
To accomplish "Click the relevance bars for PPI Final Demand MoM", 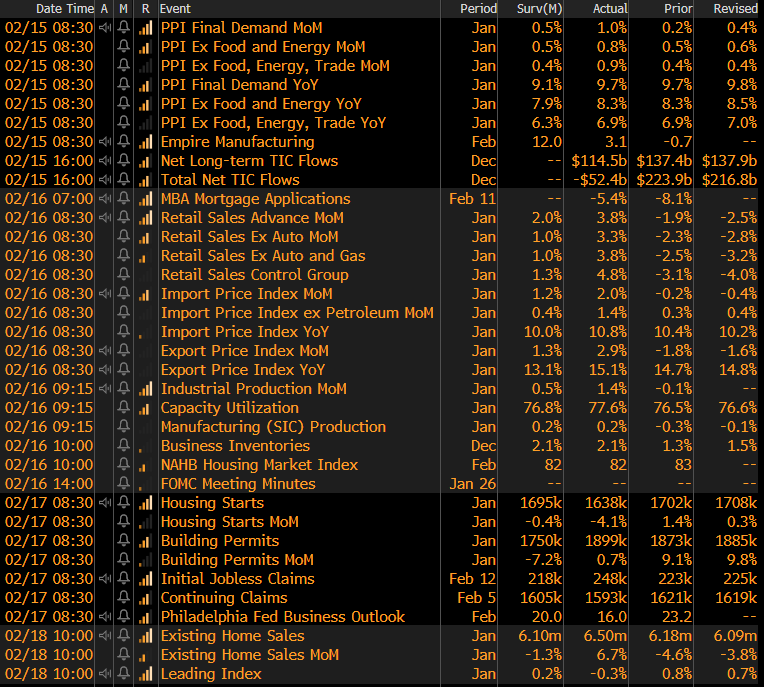I will tap(145, 28).
